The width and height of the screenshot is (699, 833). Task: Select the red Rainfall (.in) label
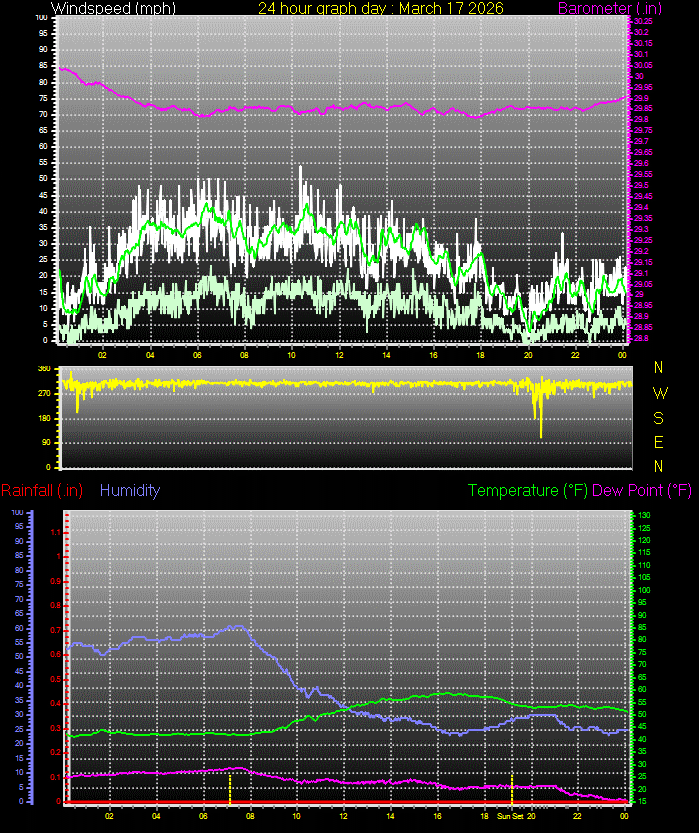pos(42,491)
